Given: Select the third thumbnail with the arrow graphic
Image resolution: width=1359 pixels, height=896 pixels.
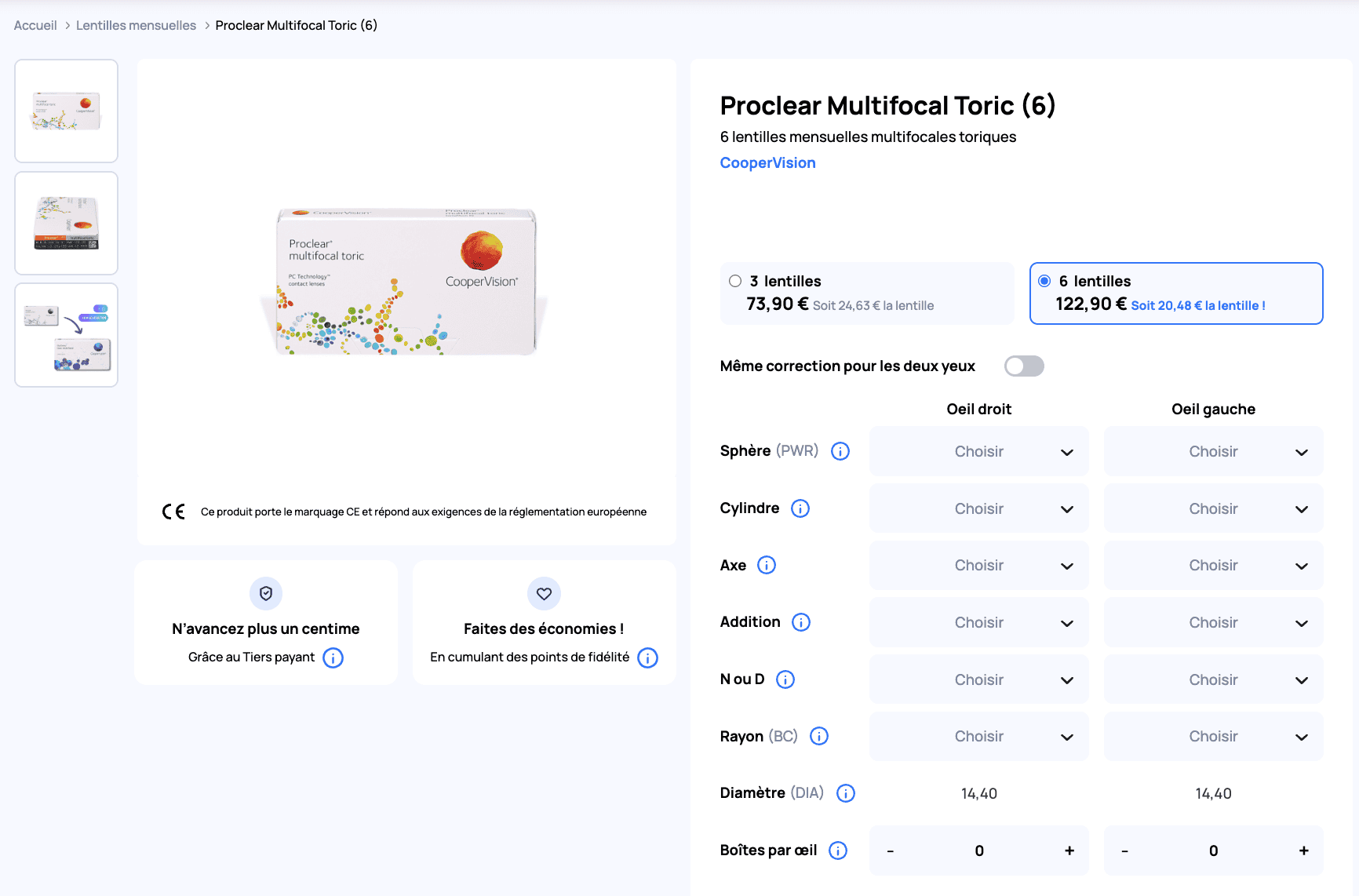Looking at the screenshot, I should [x=67, y=335].
